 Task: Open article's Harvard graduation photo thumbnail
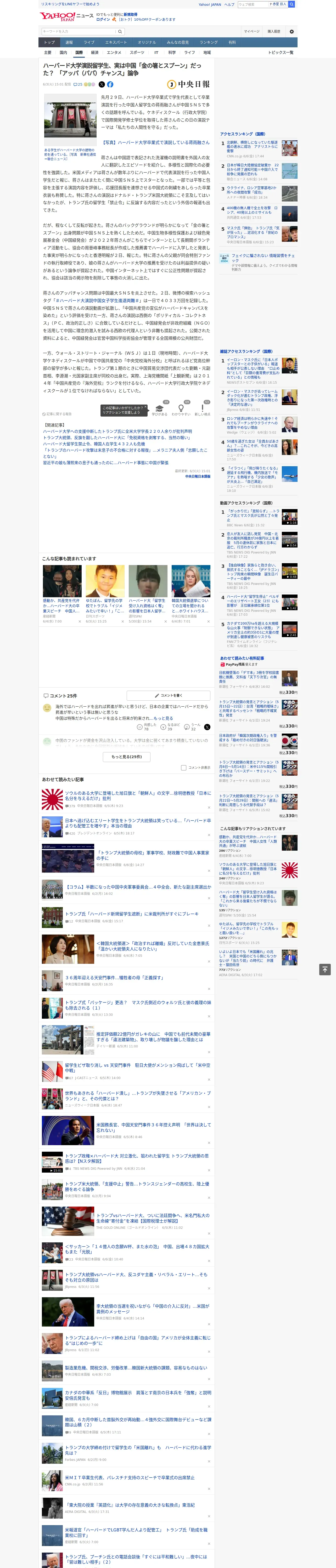(70, 120)
